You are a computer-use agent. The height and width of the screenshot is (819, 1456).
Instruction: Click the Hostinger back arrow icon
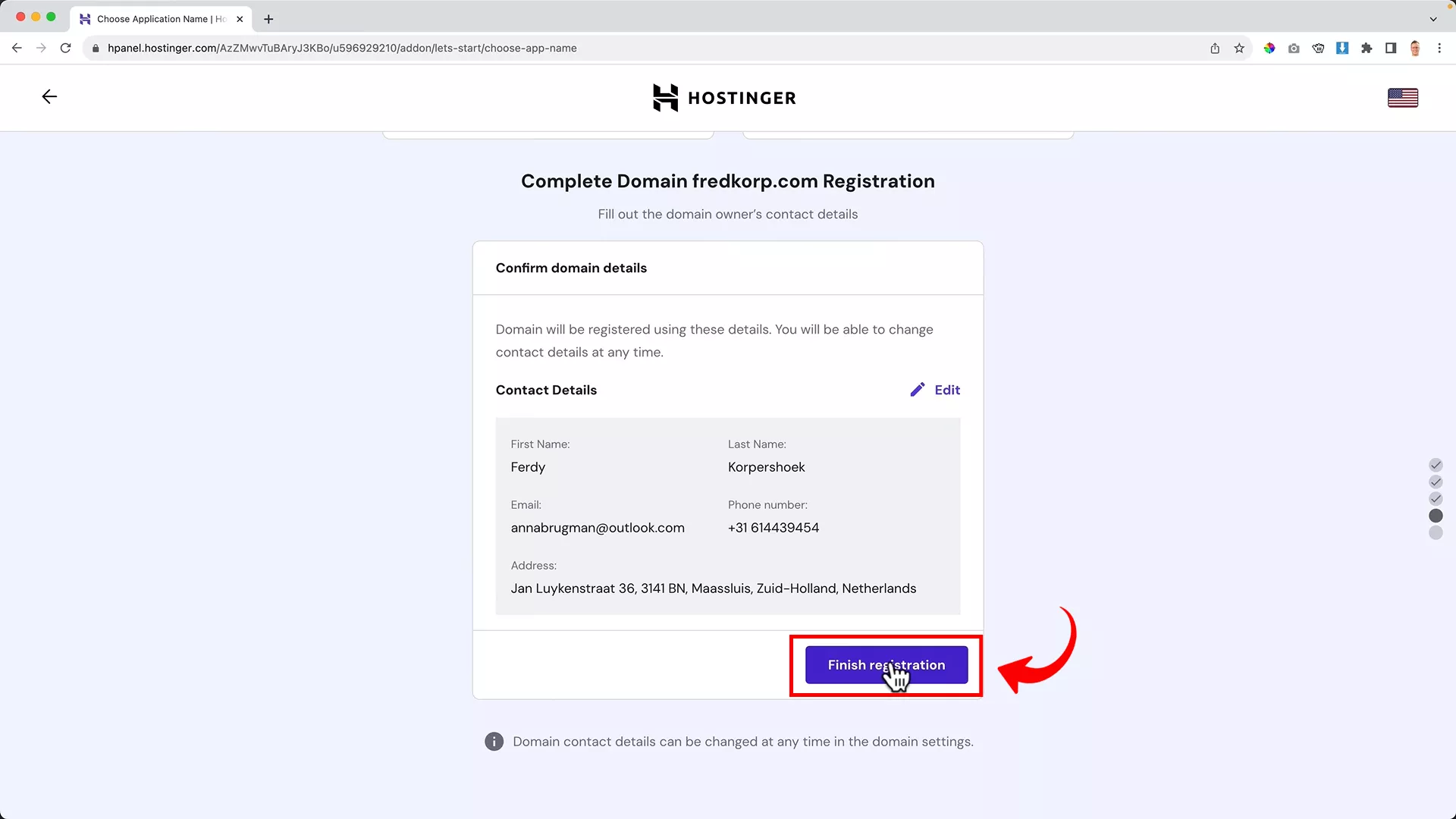pyautogui.click(x=49, y=96)
